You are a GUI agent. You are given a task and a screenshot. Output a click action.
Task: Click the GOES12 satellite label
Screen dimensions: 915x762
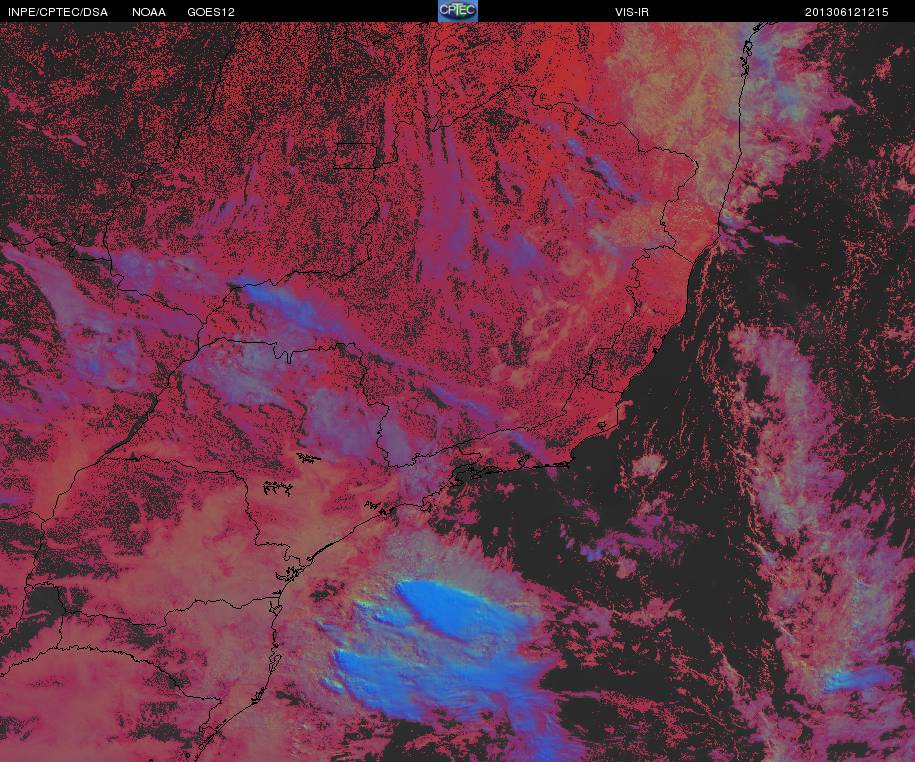point(211,12)
